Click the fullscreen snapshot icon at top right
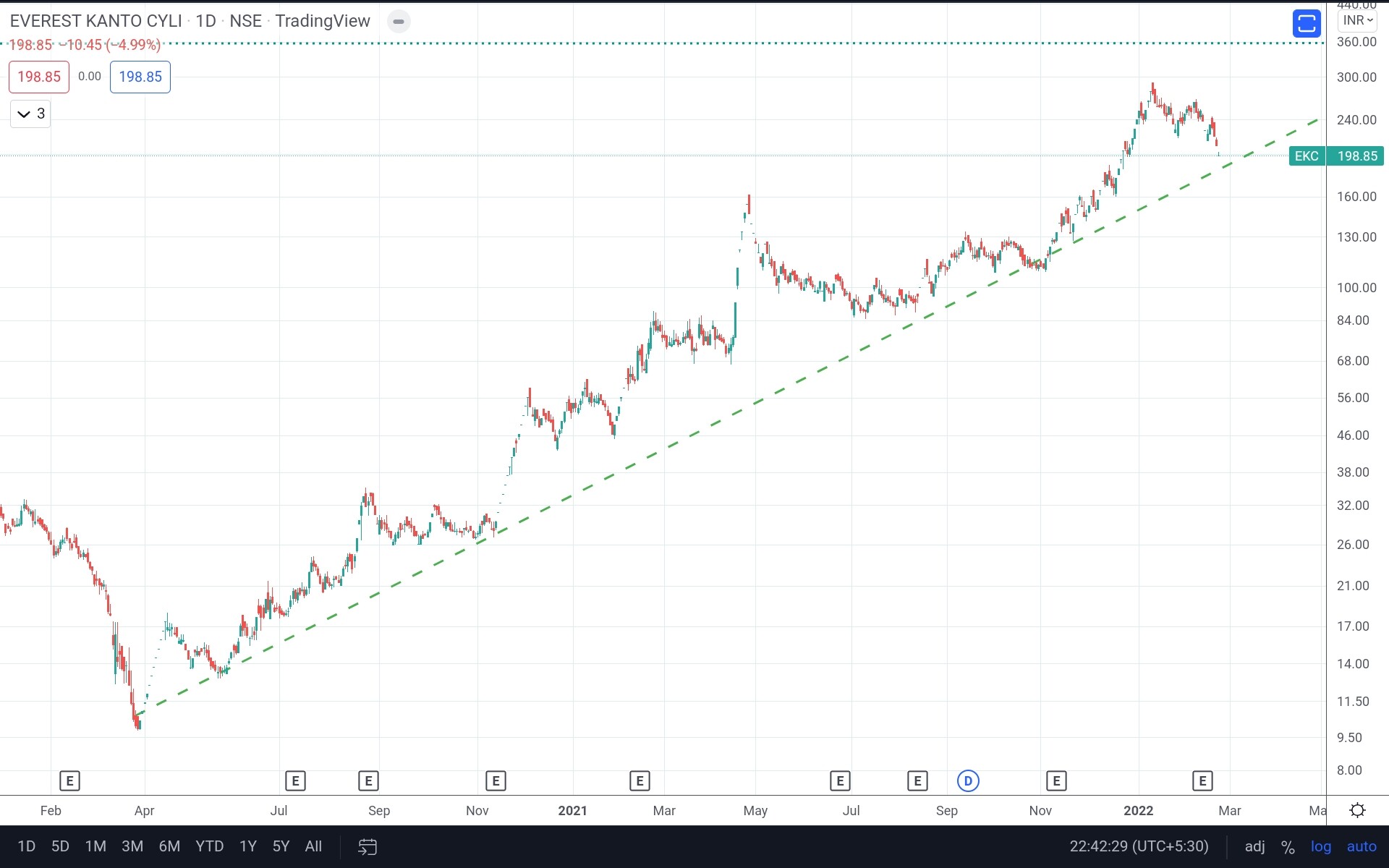The image size is (1389, 868). (x=1306, y=23)
